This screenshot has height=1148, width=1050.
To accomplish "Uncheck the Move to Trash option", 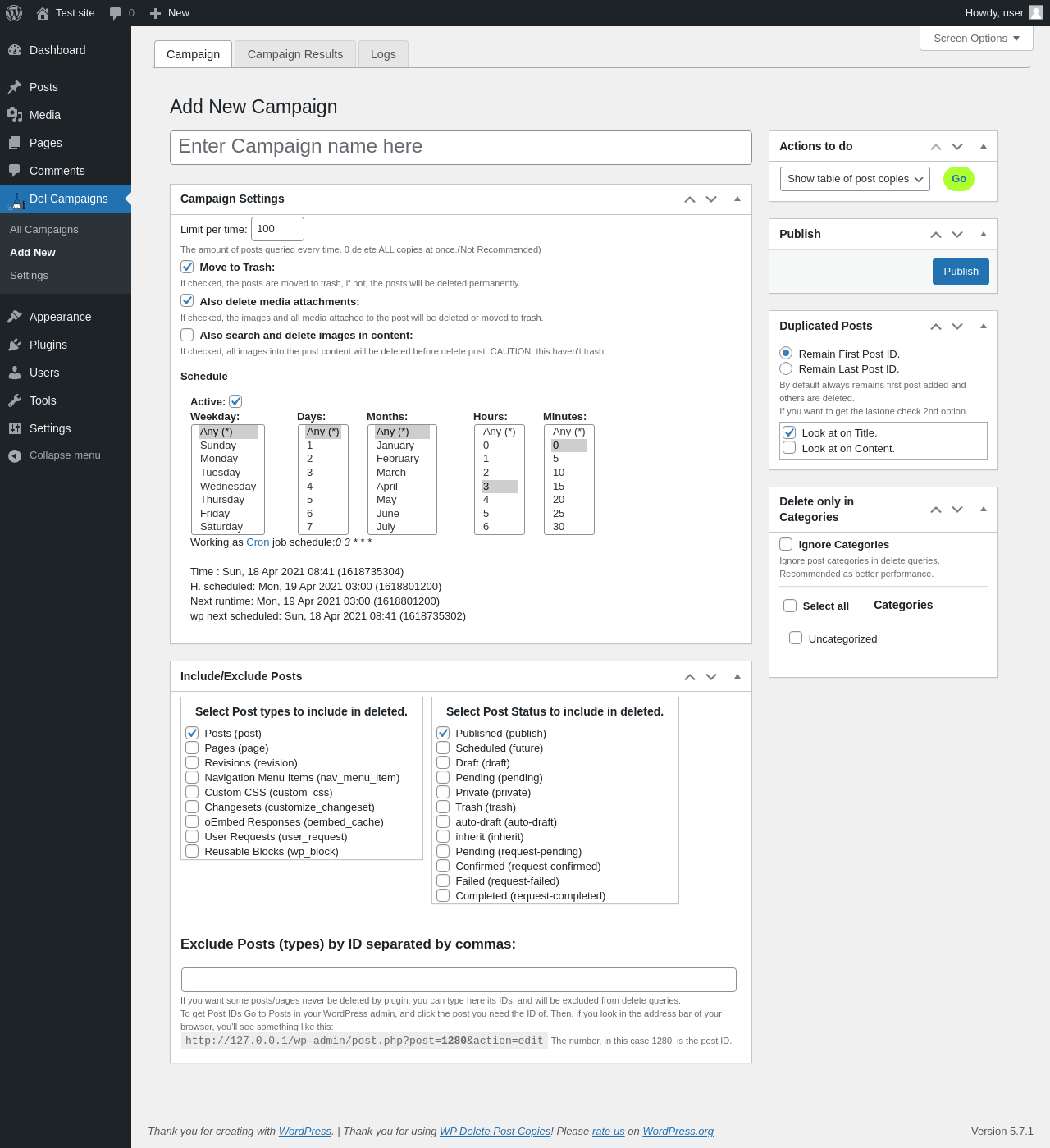I will [187, 267].
